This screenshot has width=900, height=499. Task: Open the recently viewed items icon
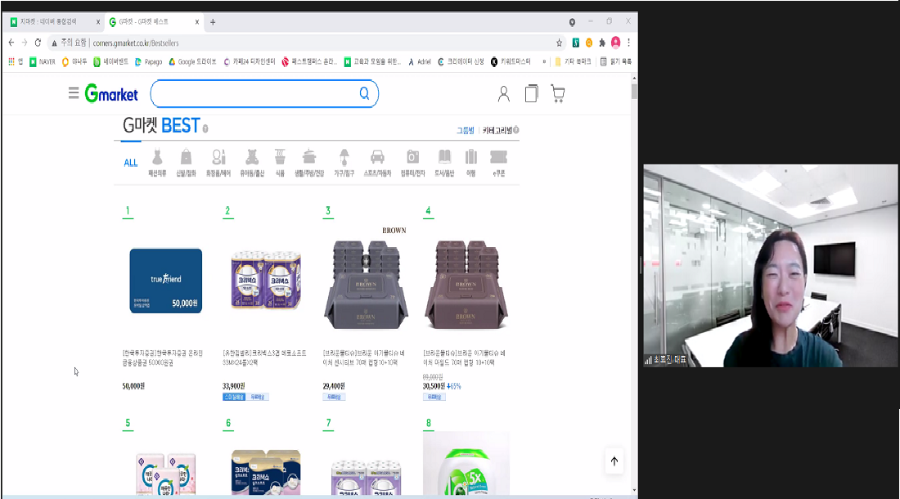click(532, 93)
